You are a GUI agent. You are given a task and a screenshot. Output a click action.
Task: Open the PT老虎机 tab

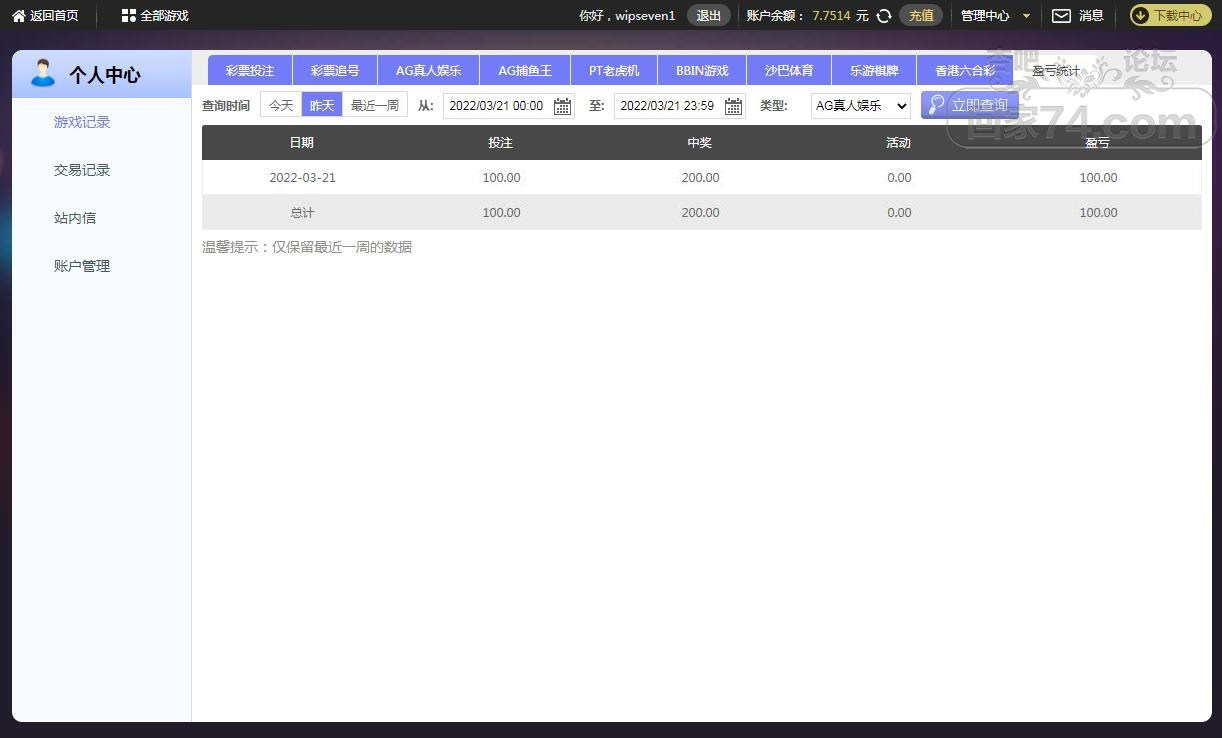[614, 71]
